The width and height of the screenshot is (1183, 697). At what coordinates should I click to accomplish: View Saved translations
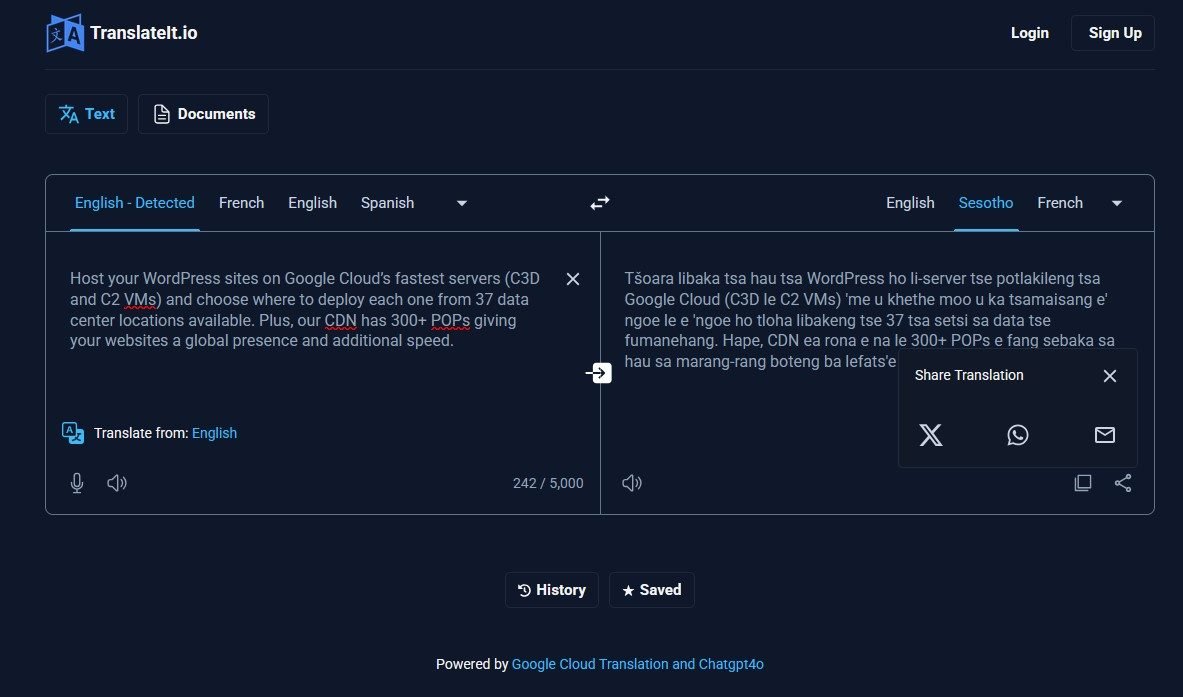tap(652, 590)
